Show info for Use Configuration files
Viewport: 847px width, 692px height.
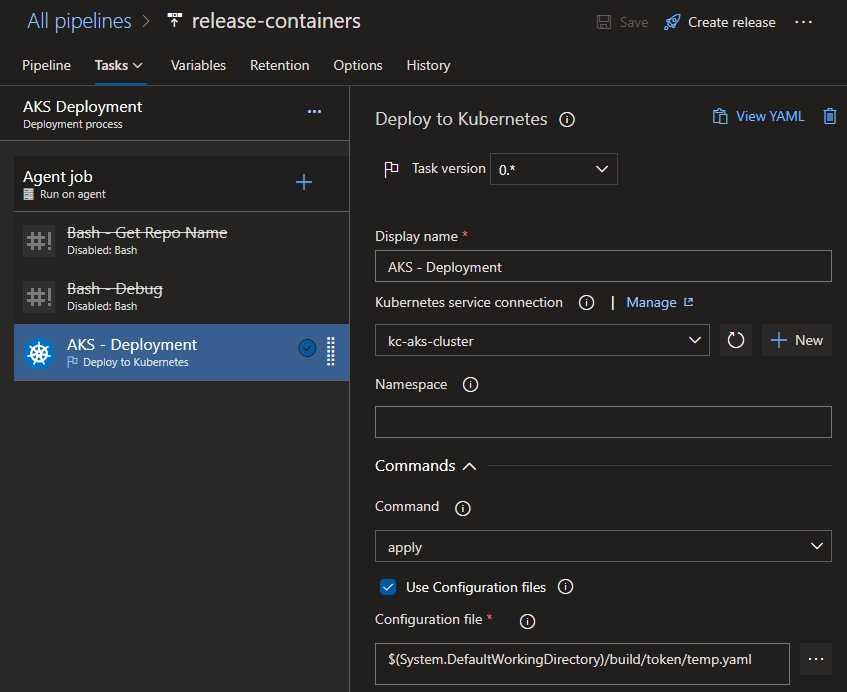(x=566, y=587)
